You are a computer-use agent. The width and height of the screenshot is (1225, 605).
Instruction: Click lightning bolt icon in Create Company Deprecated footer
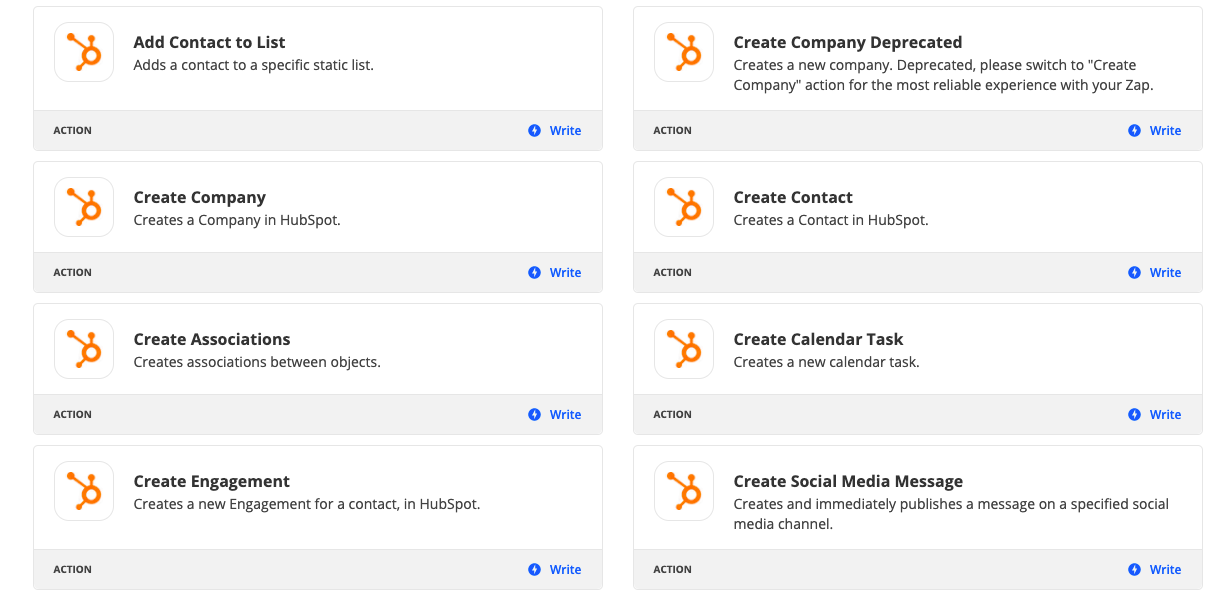1134,131
